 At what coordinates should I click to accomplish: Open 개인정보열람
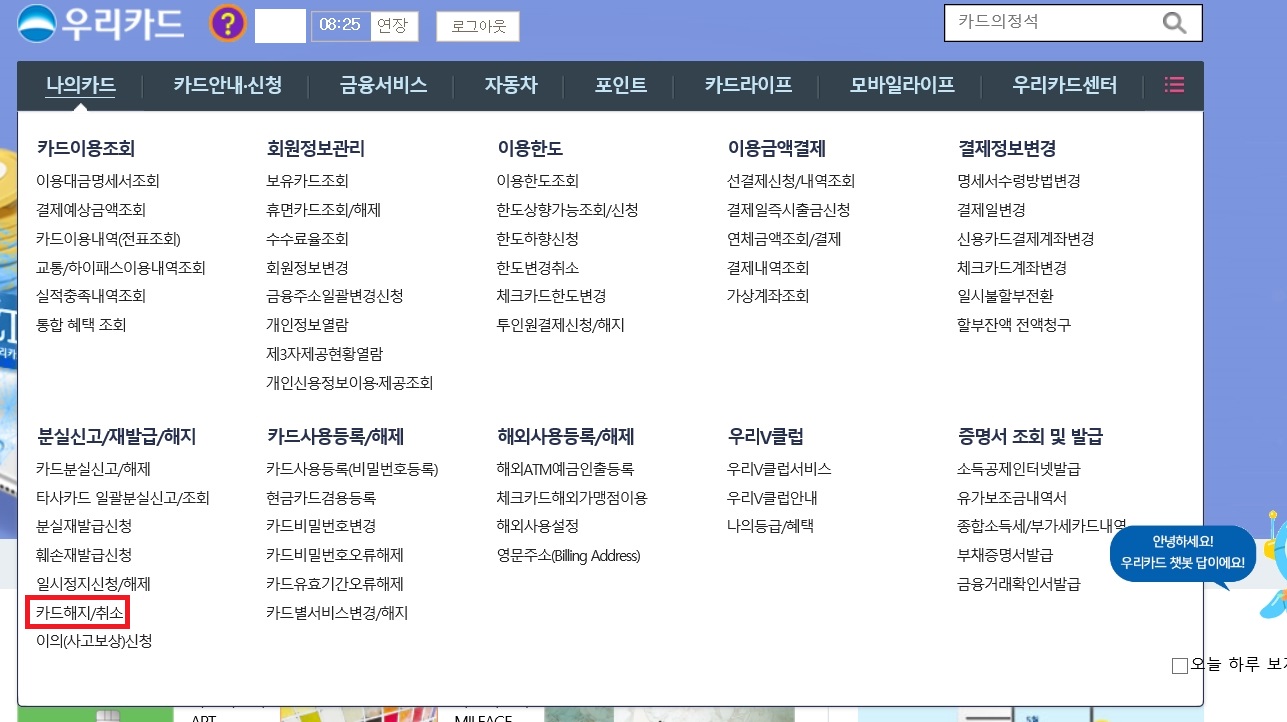(307, 325)
